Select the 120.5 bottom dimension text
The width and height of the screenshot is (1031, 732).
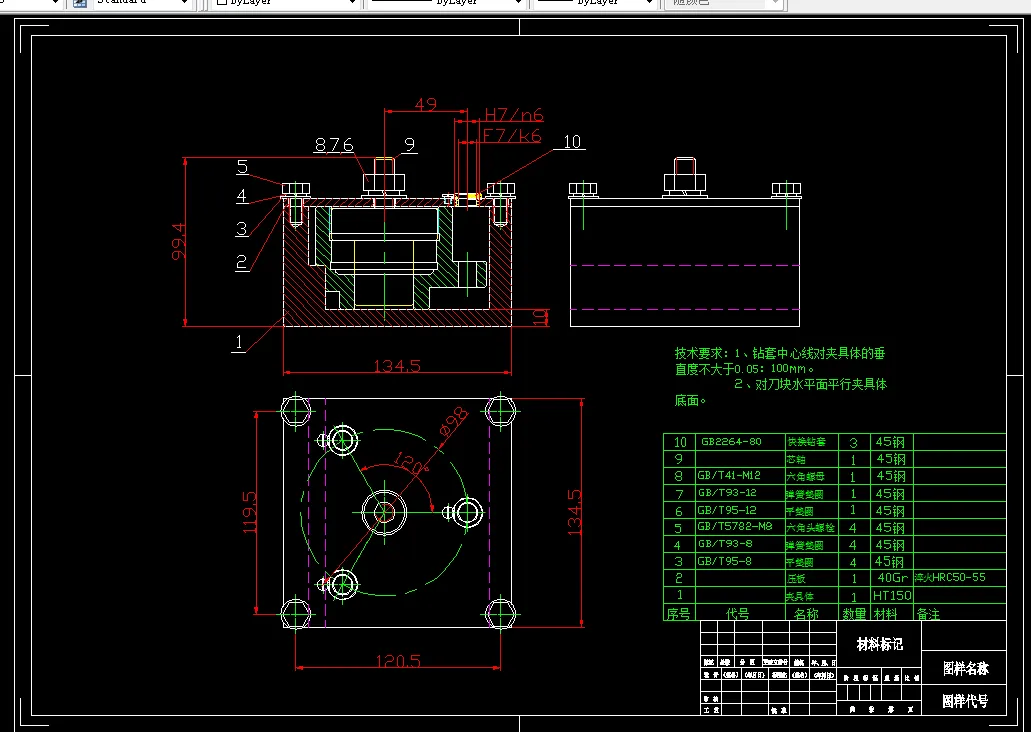(398, 660)
